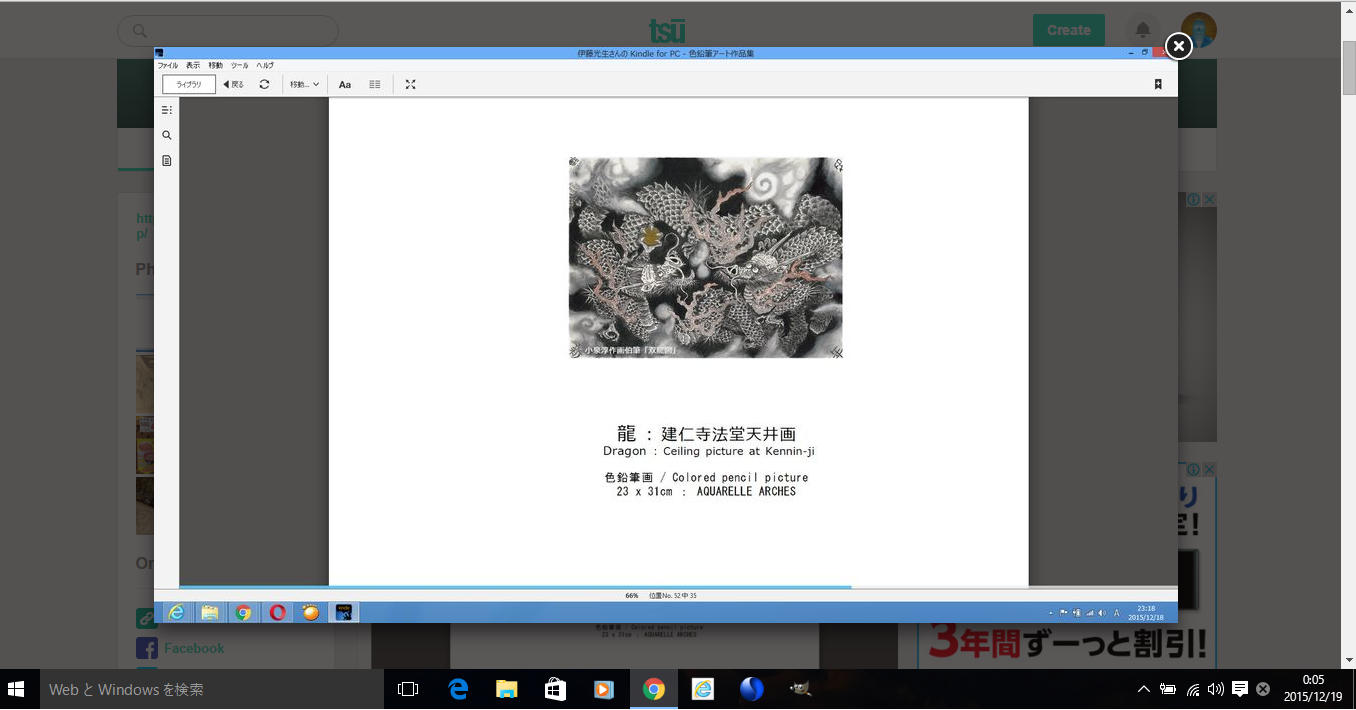Click the Wi-Fi network tray icon
Viewport: 1356px width, 710px height.
[1193, 689]
